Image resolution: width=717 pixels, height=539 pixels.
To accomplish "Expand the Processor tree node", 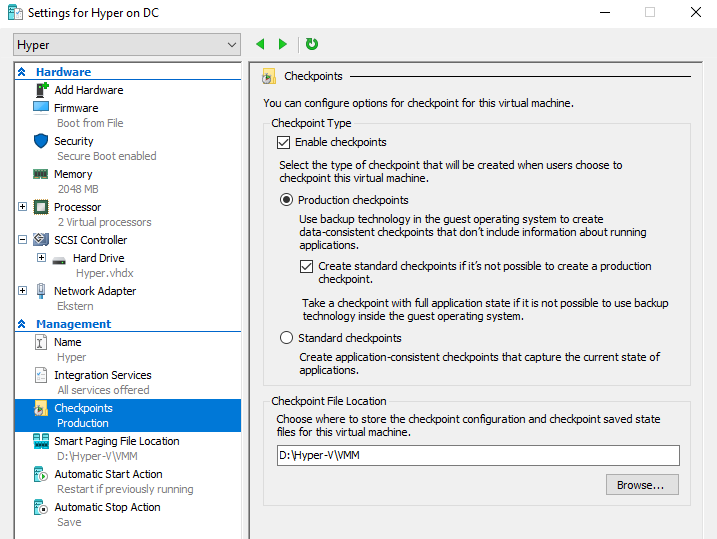I will click(x=23, y=207).
